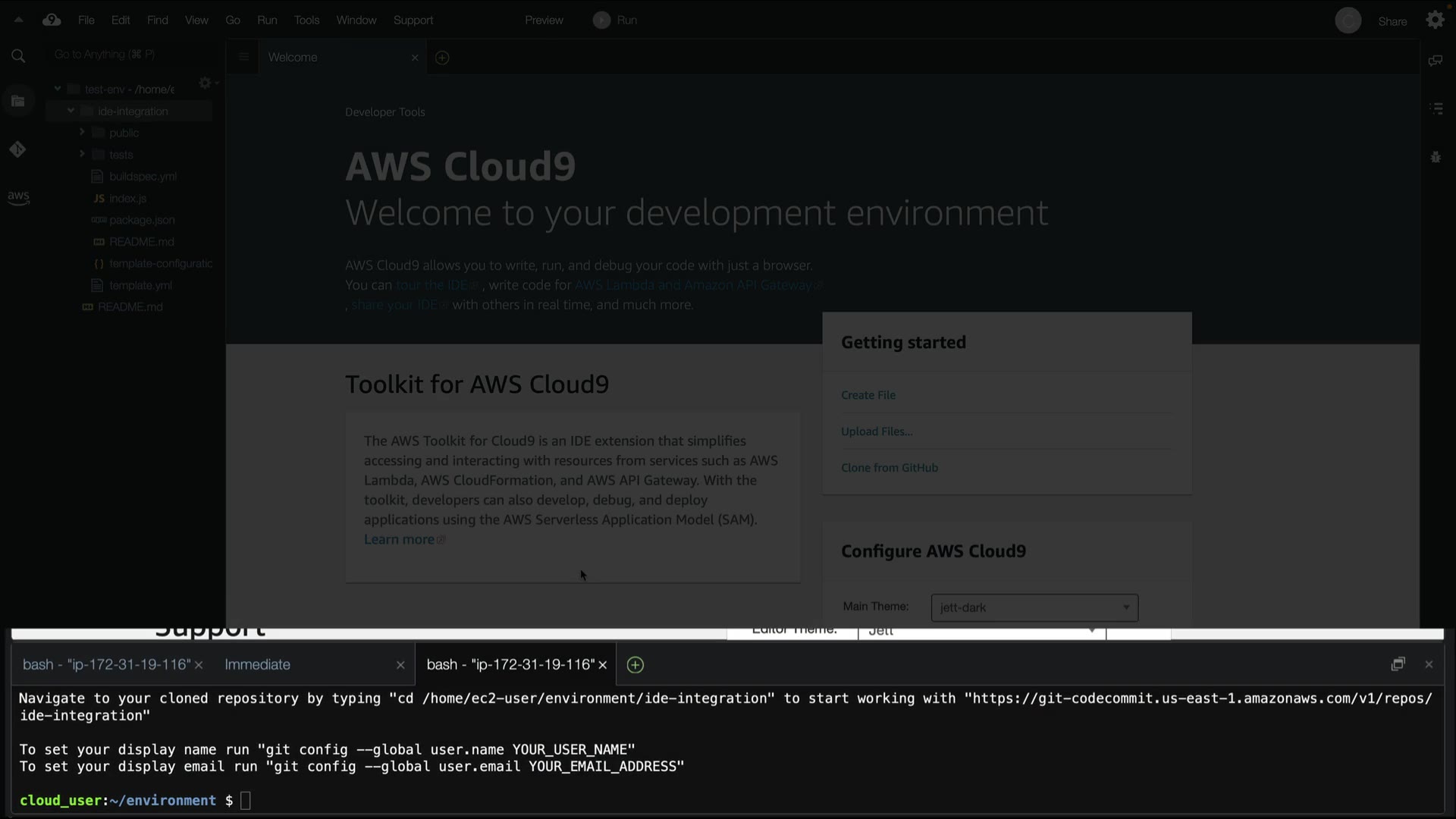Viewport: 1456px width, 819px height.
Task: Open the search panel magnifier icon
Action: [x=18, y=55]
